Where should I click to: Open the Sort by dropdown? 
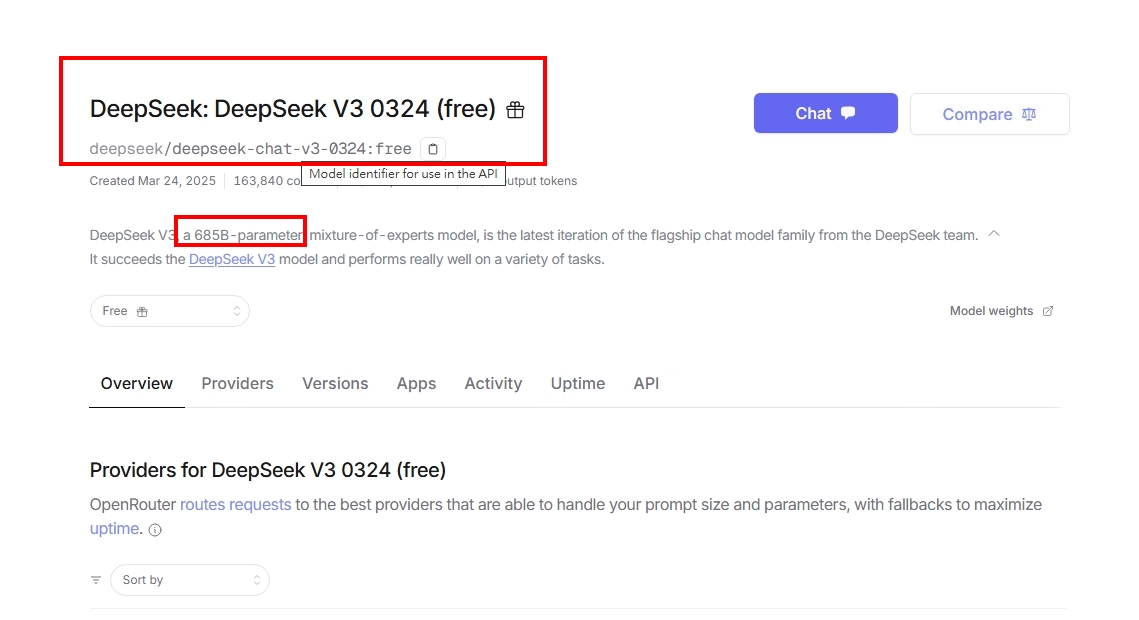(x=190, y=579)
